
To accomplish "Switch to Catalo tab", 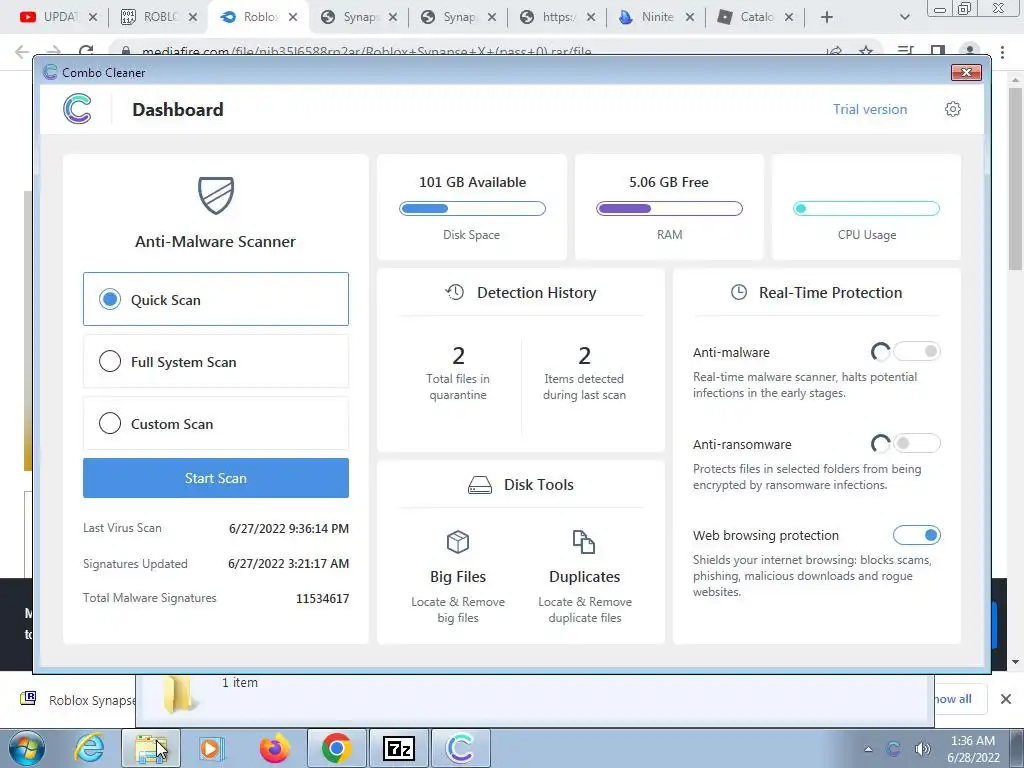I will pos(756,17).
